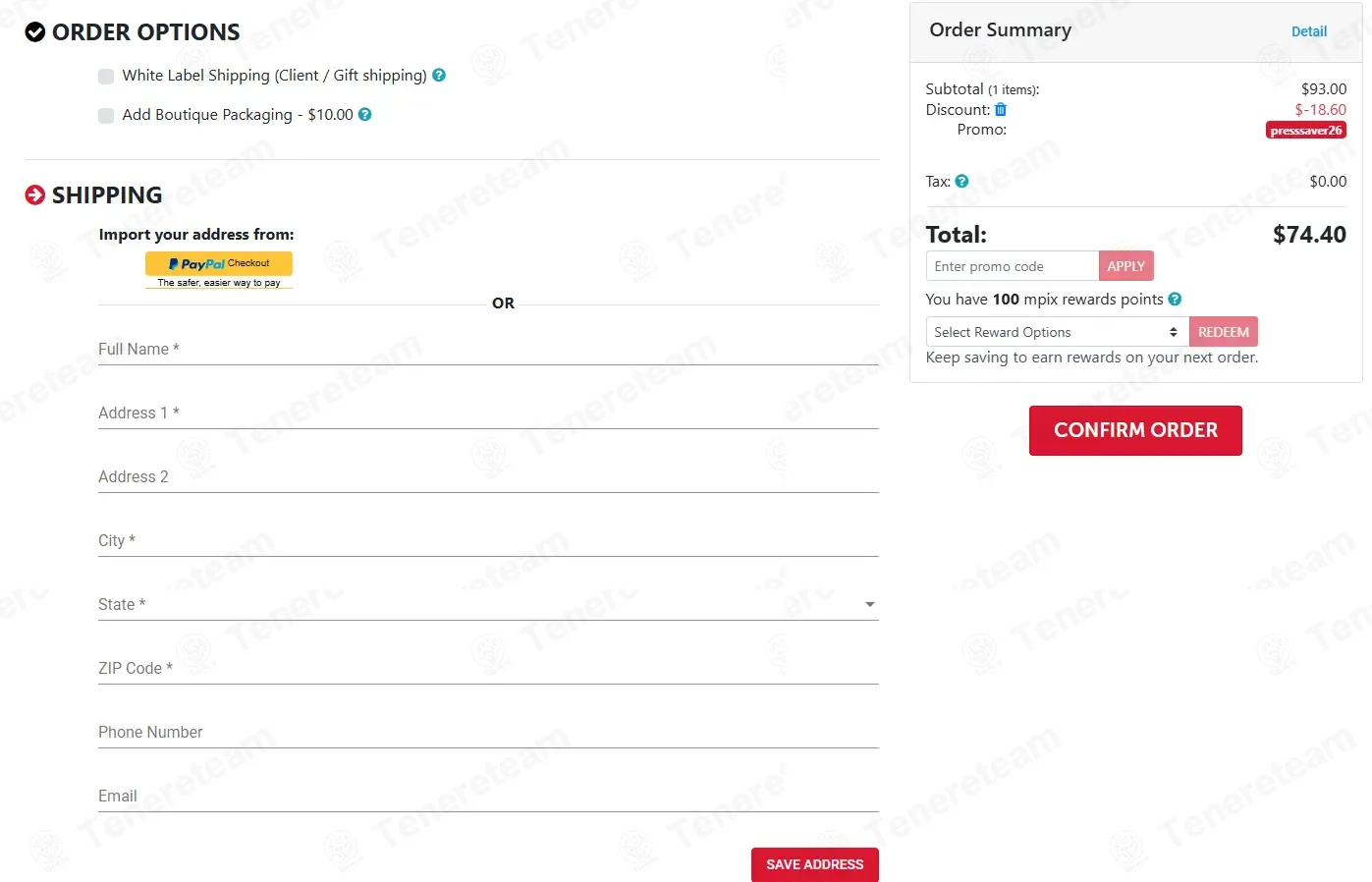
Task: Open the State dropdown
Action: [488, 604]
